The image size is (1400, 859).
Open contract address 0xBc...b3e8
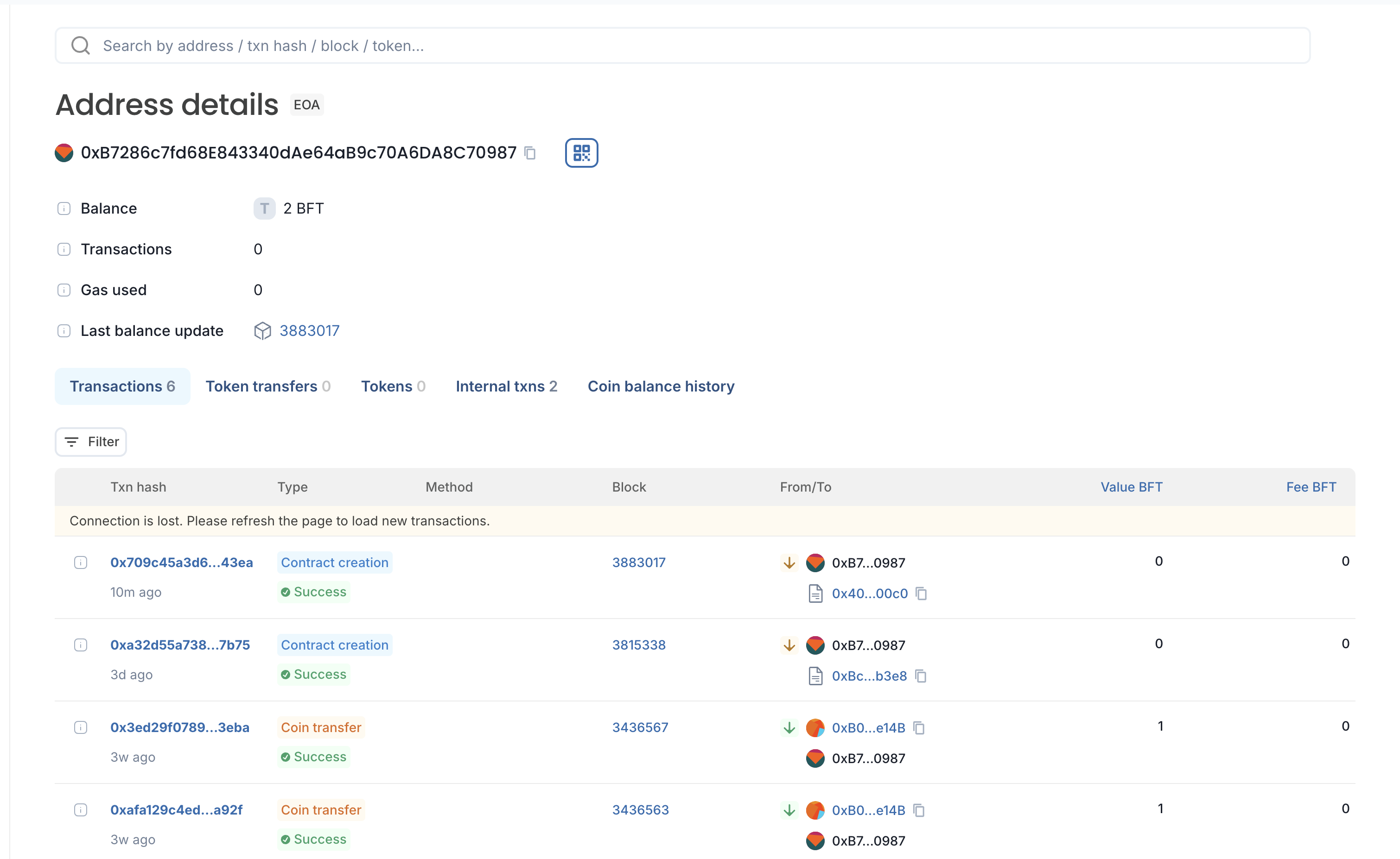click(869, 676)
